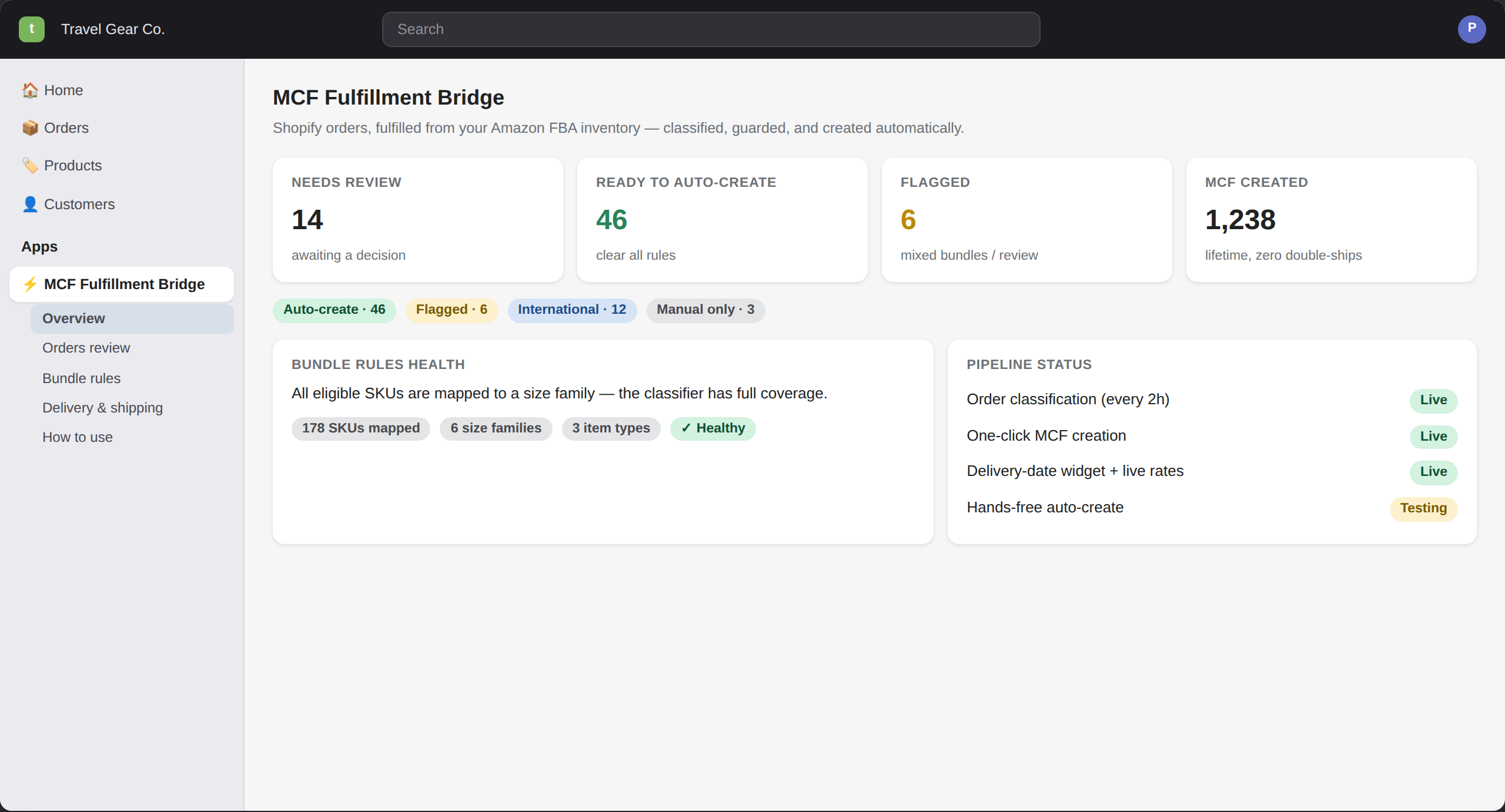Select MCF Fulfillment Bridge app entry
This screenshot has width=1505, height=812.
coord(122,284)
